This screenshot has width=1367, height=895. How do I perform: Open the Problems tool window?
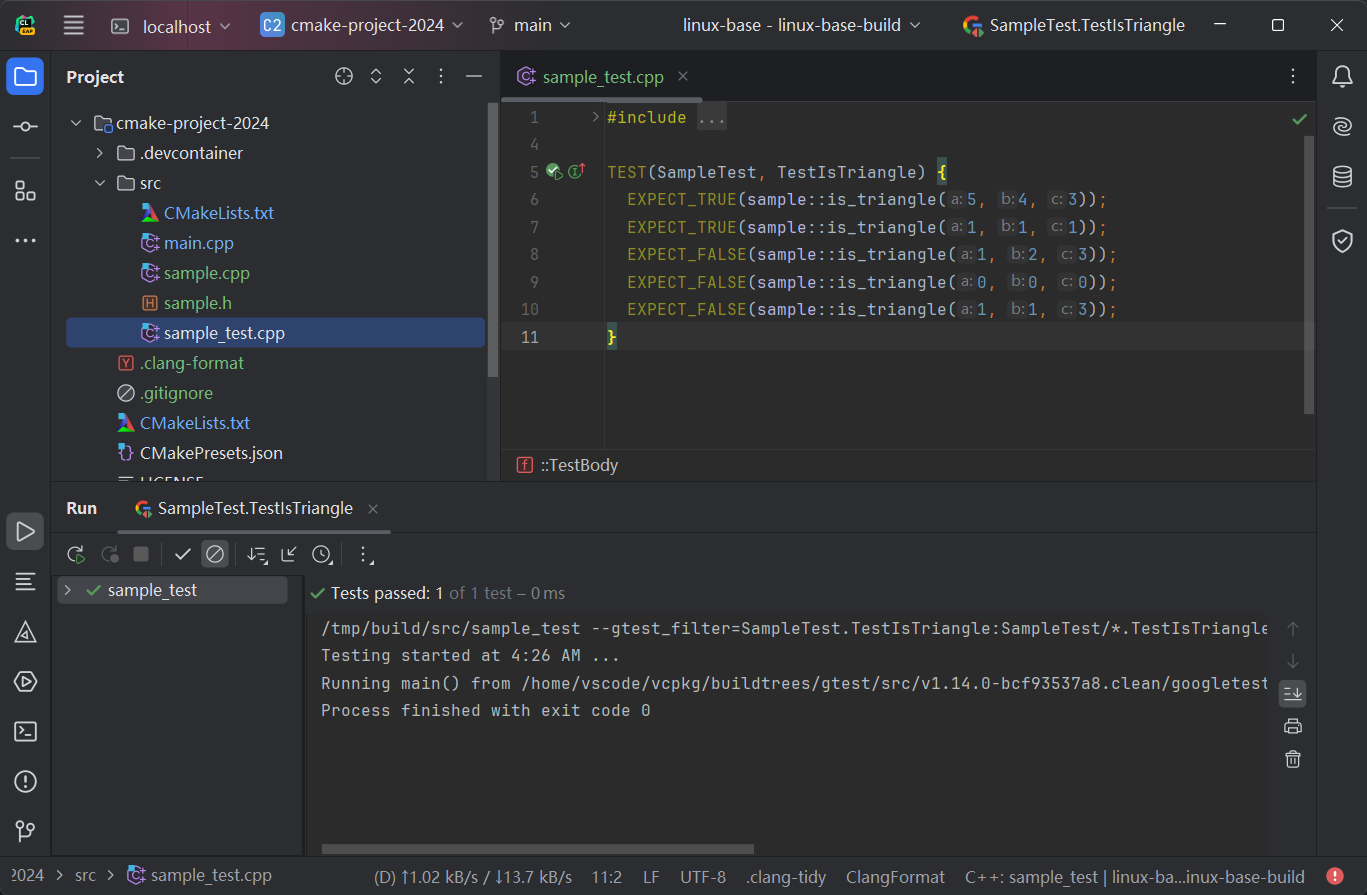coord(25,781)
